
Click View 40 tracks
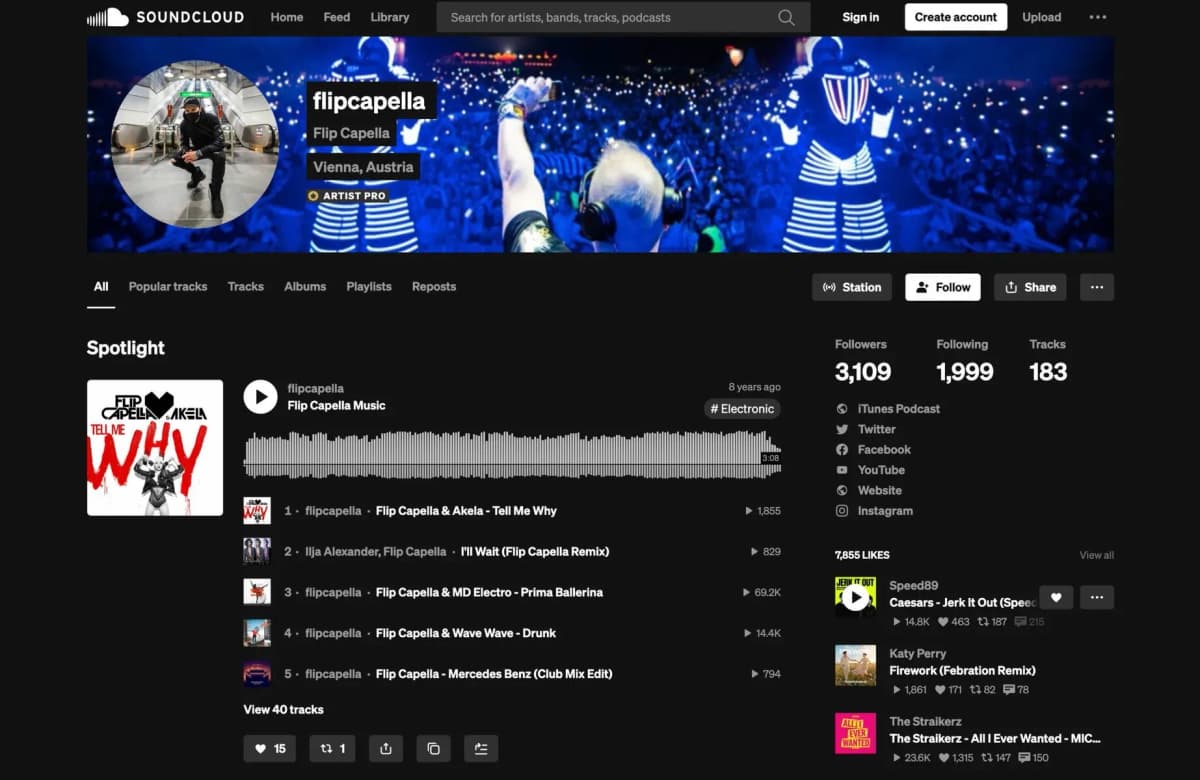[284, 710]
